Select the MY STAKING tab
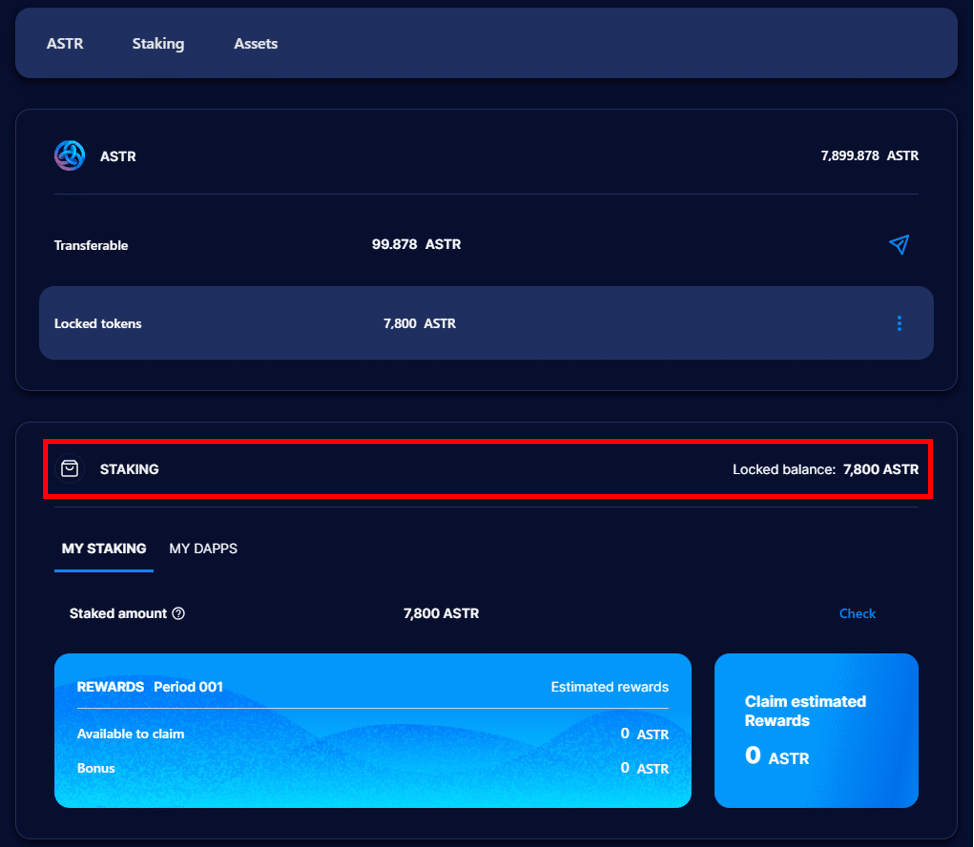Screen dimensions: 974x847 click(103, 548)
